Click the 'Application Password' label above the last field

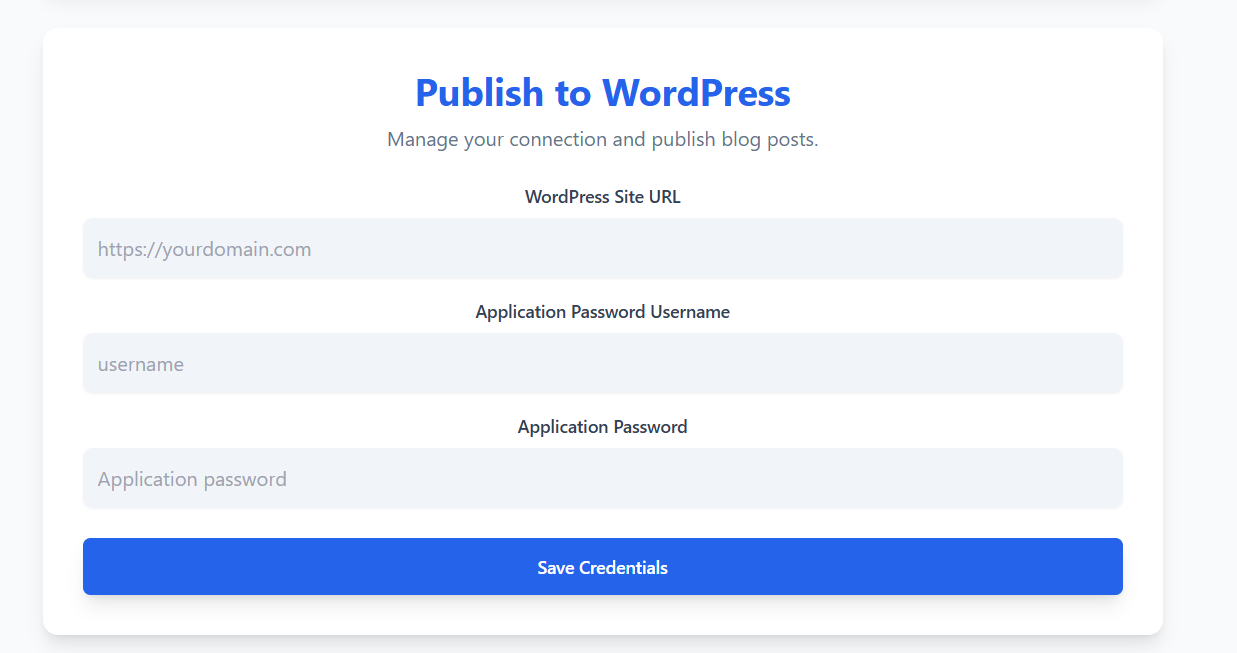(x=602, y=427)
